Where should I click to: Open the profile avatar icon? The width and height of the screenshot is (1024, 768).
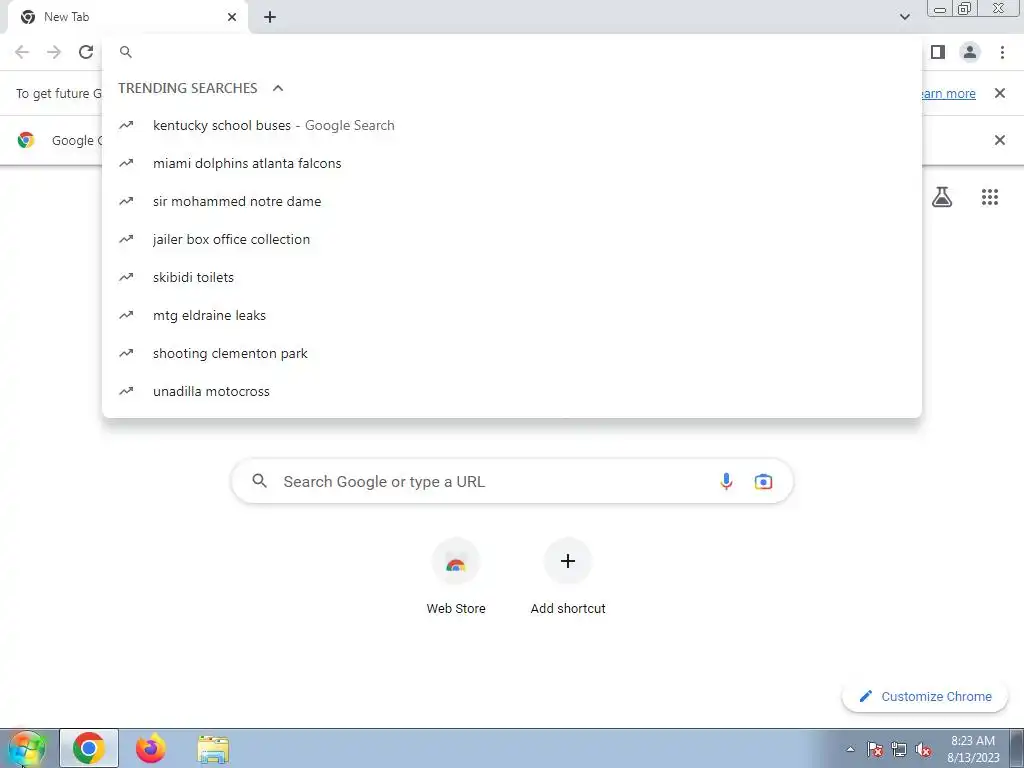pyautogui.click(x=970, y=52)
